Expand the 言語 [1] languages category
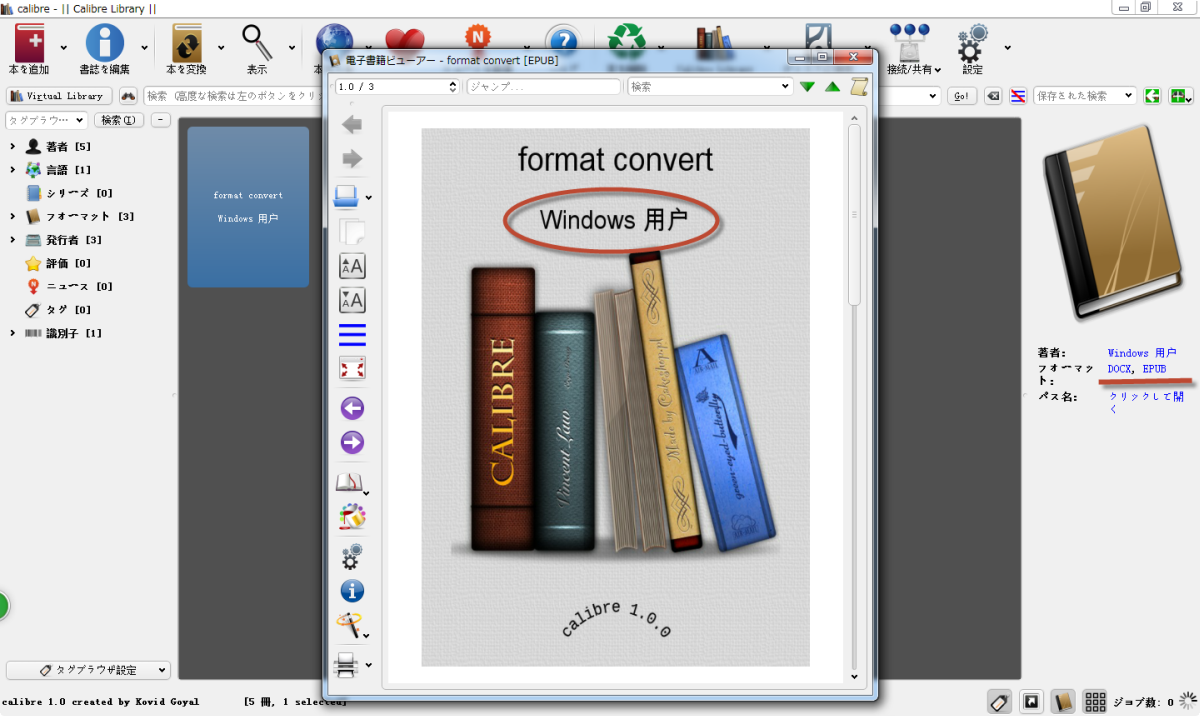 click(12, 170)
